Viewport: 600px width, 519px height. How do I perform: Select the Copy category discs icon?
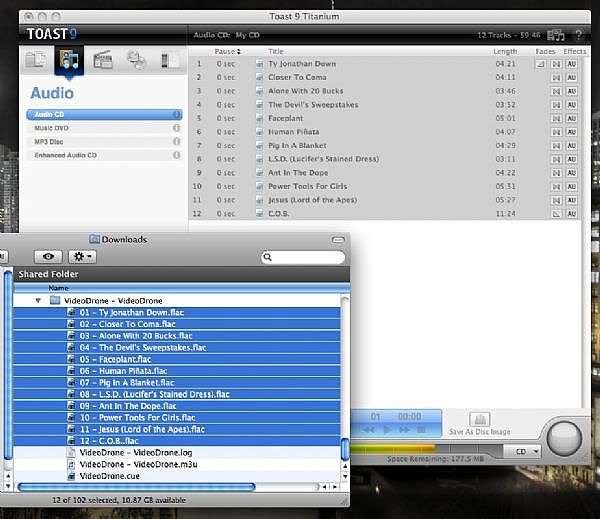136,60
